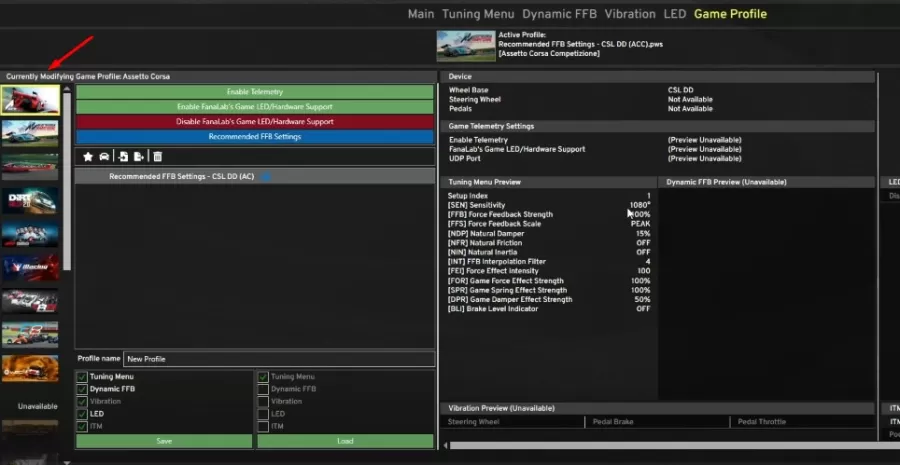Screen dimensions: 900x465
Task: Click the Enable Telemetry button
Action: coord(255,92)
